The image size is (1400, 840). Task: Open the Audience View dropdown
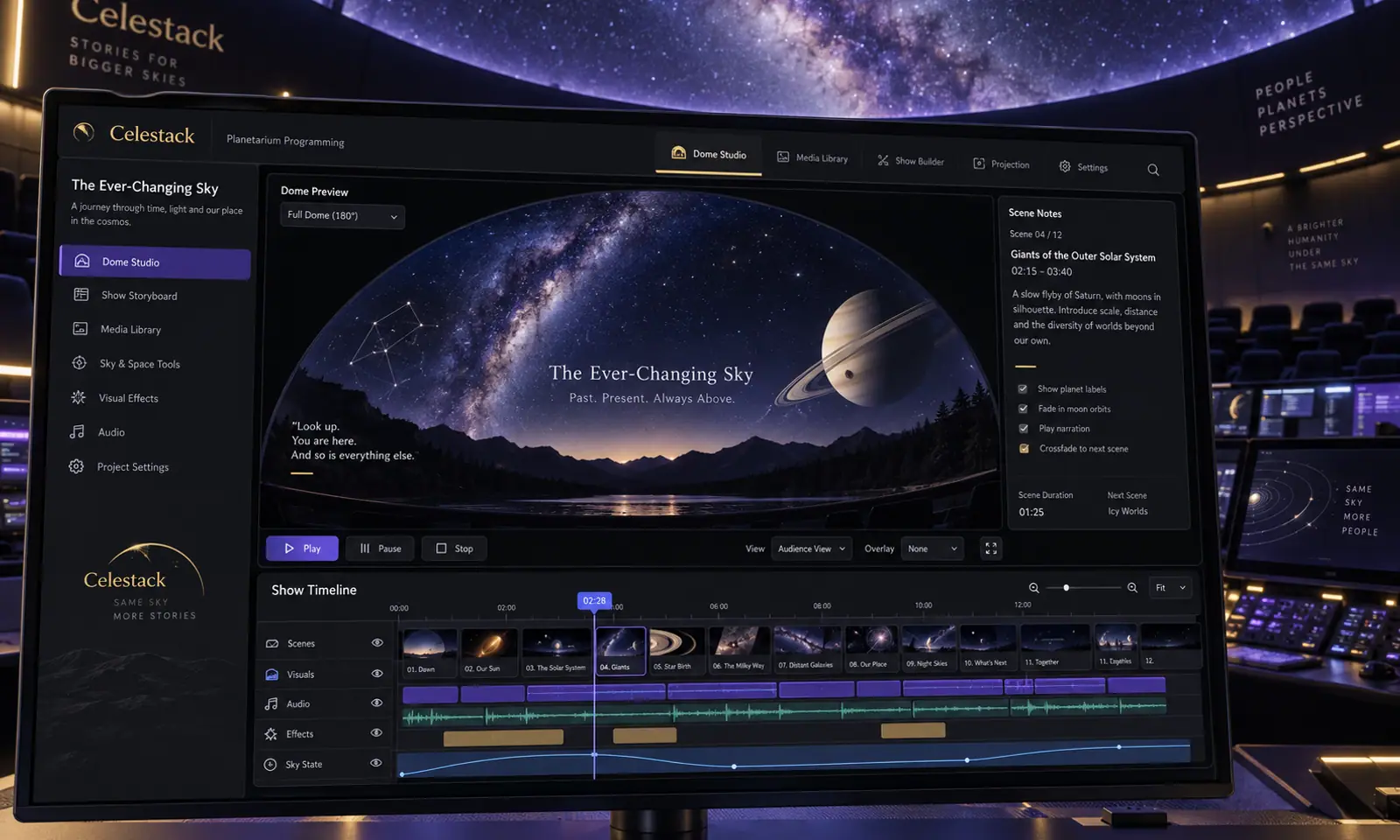click(812, 549)
